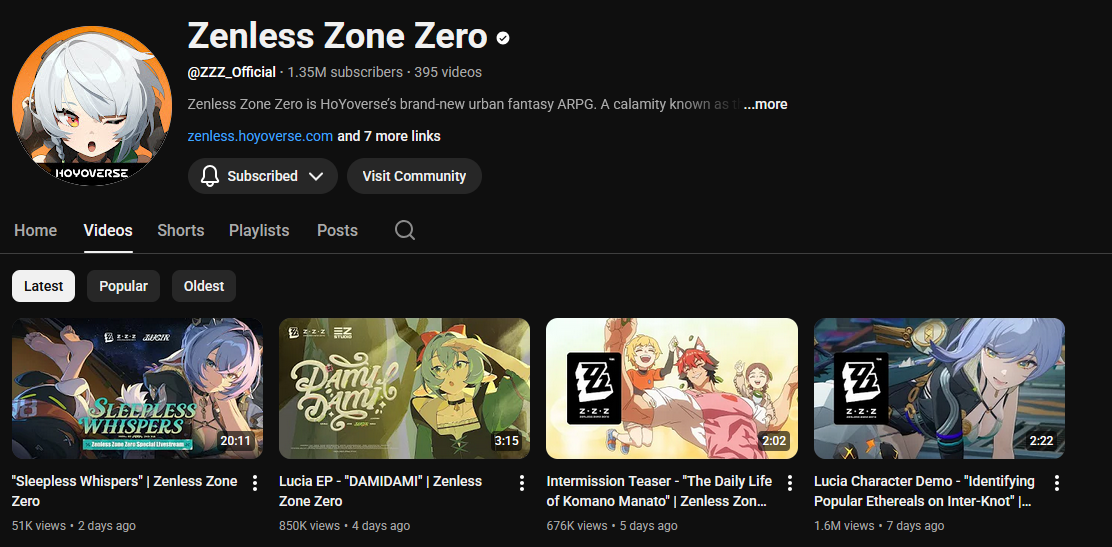Click the 3:15 duration badge
This screenshot has width=1112, height=547.
506,441
